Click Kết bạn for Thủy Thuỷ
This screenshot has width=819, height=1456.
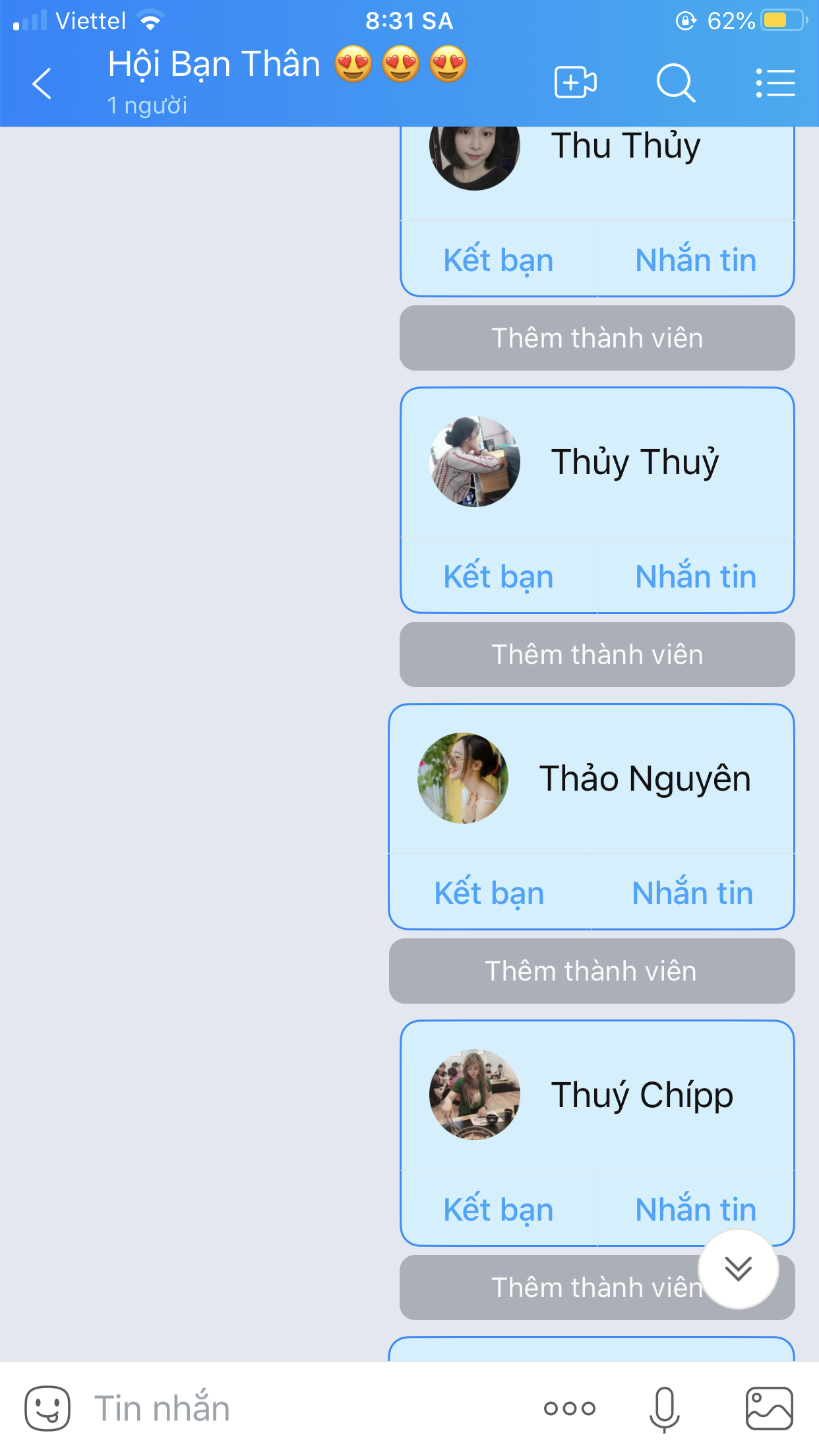[x=499, y=576]
